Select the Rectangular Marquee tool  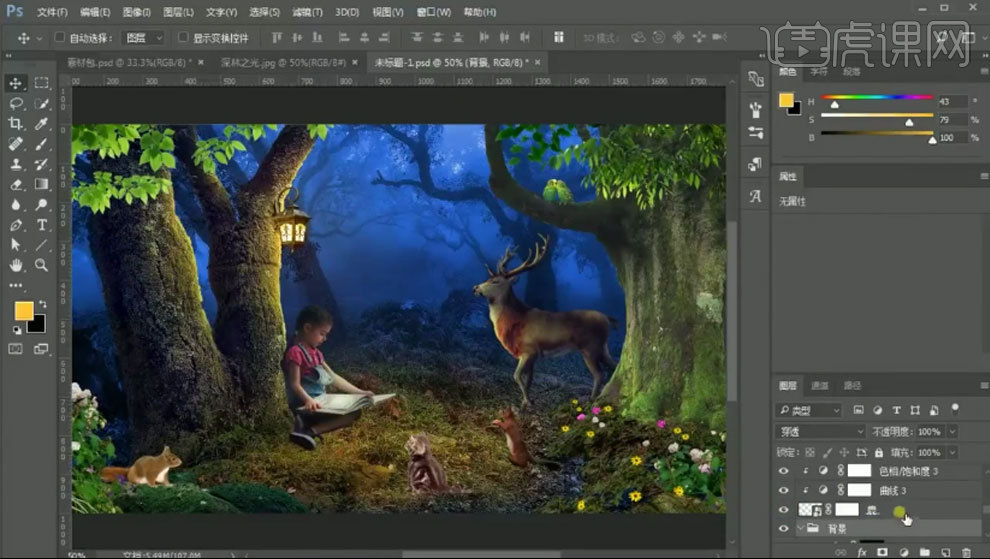pyautogui.click(x=42, y=83)
